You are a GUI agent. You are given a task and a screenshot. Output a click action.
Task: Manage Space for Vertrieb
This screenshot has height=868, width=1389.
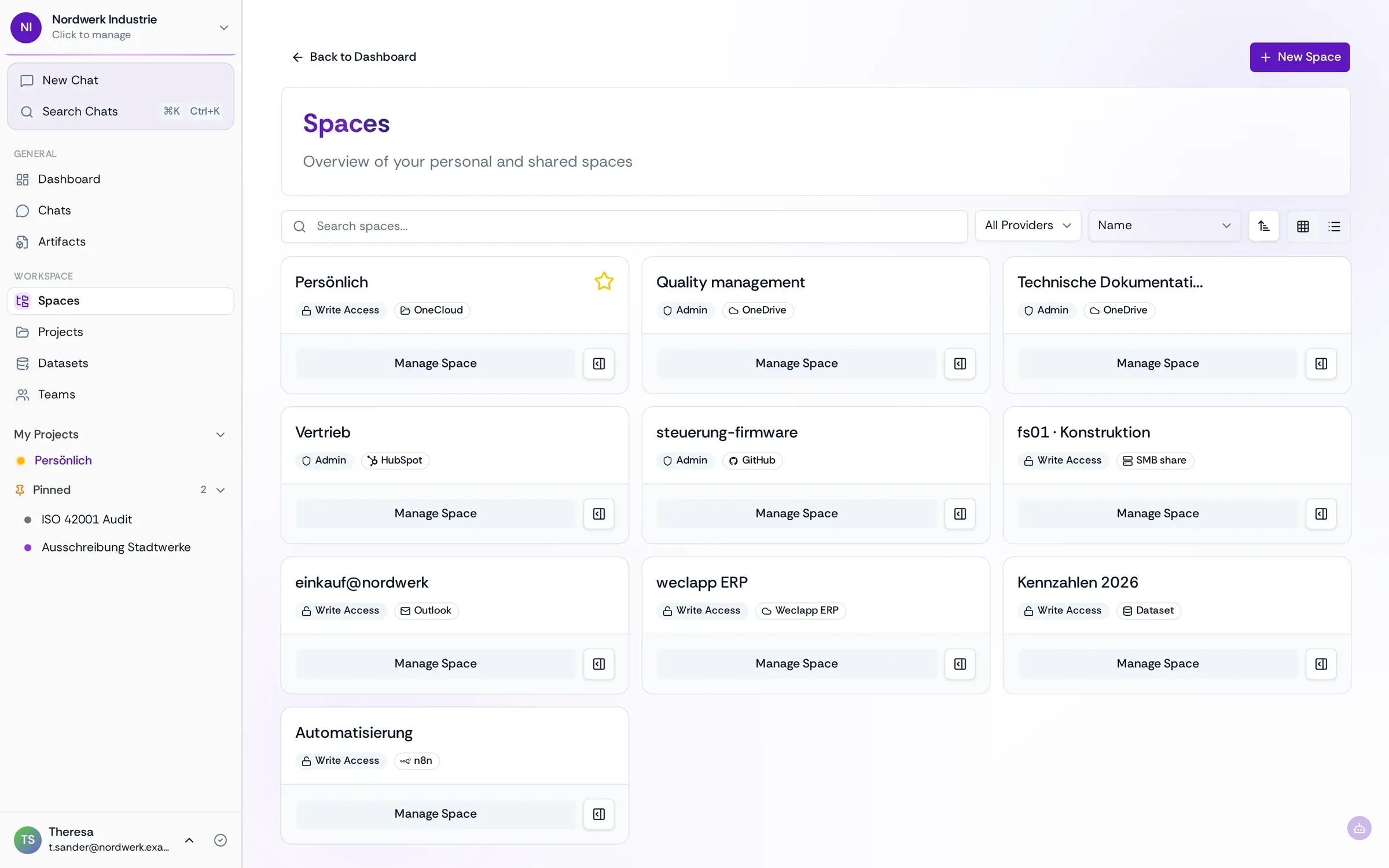pyautogui.click(x=436, y=513)
